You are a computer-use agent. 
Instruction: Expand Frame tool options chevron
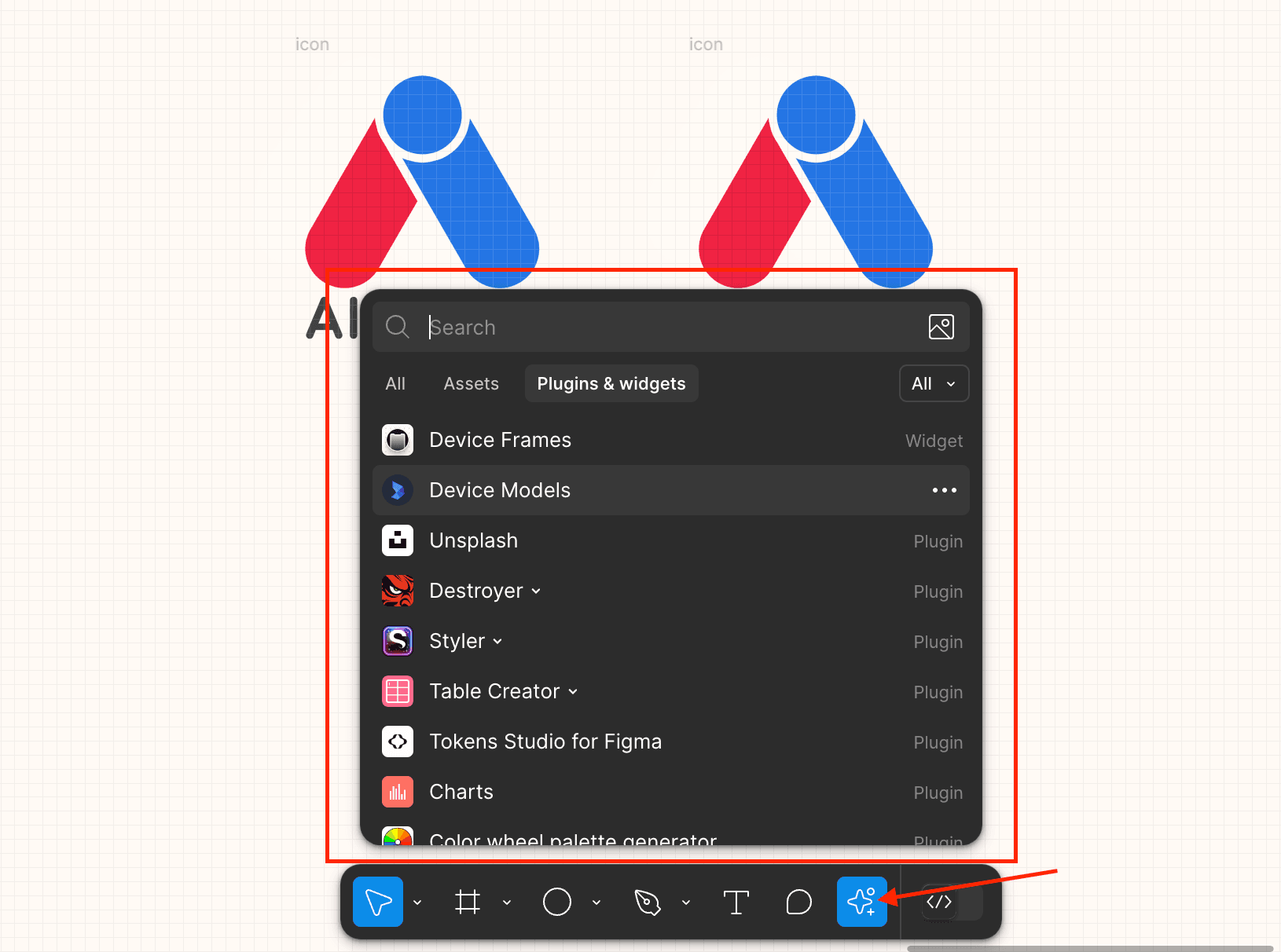tap(507, 903)
